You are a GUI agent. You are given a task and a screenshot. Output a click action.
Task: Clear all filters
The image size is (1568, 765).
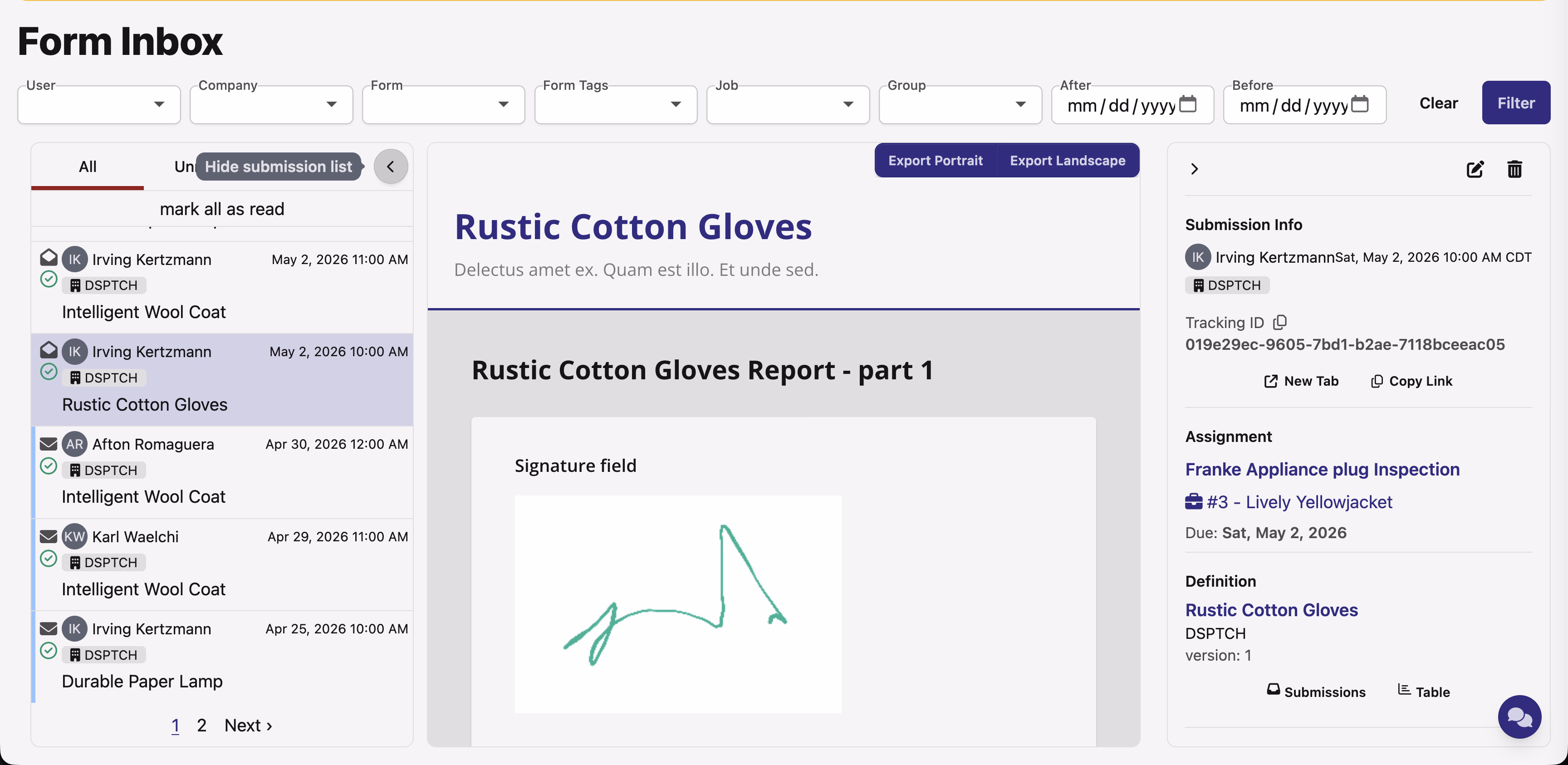click(x=1438, y=103)
